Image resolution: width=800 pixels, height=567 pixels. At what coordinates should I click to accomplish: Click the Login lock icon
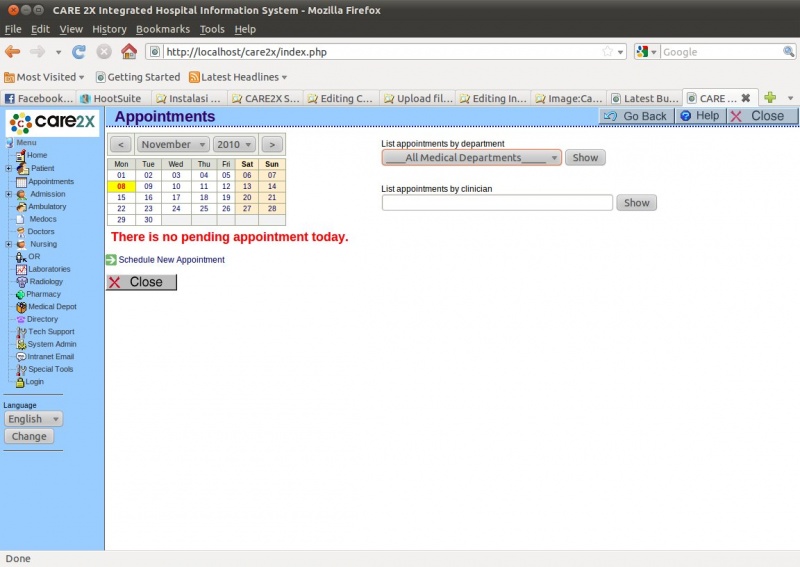pyautogui.click(x=20, y=382)
